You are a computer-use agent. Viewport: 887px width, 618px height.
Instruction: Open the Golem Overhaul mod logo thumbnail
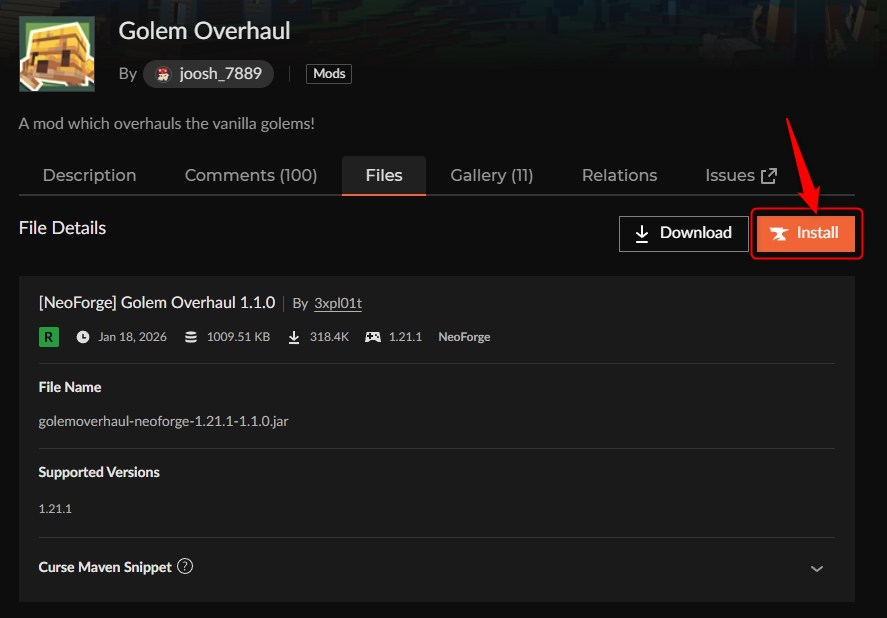57,54
